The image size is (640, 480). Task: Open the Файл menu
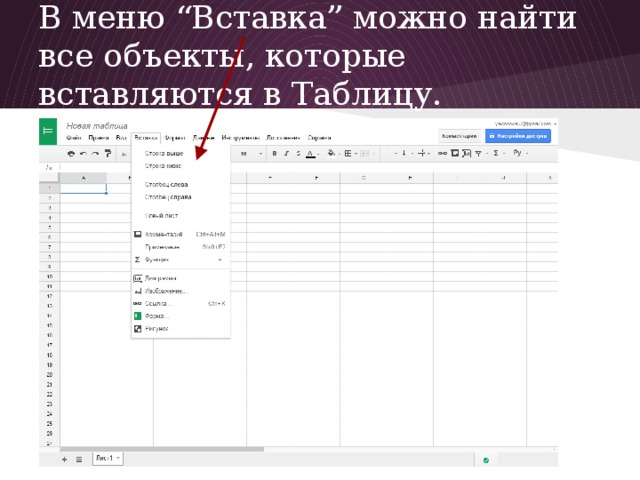point(74,138)
